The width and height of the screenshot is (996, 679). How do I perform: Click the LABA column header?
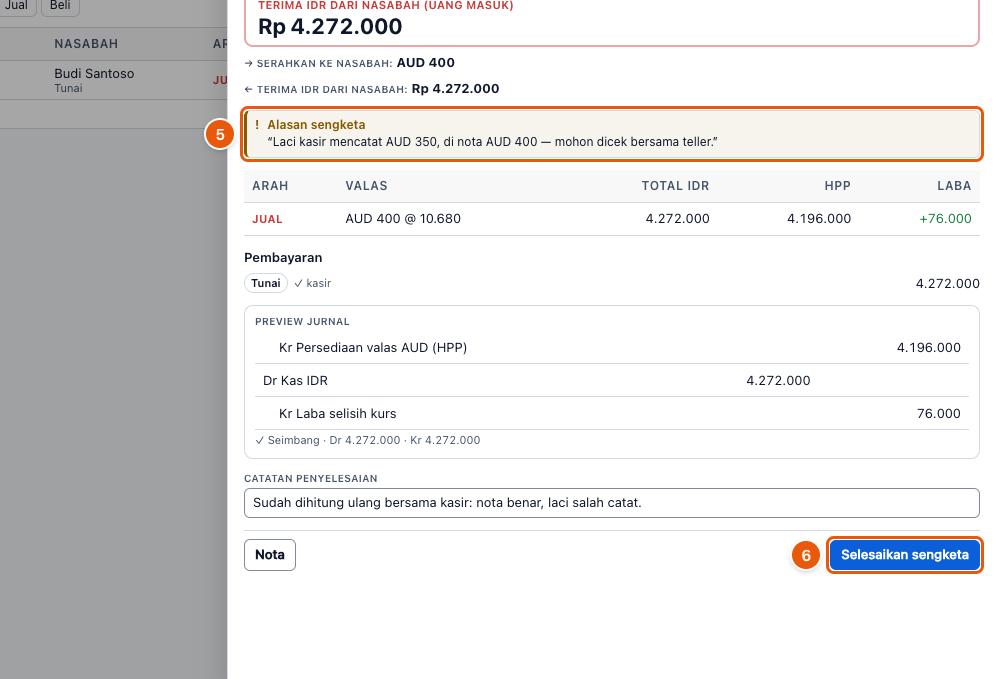tap(954, 186)
